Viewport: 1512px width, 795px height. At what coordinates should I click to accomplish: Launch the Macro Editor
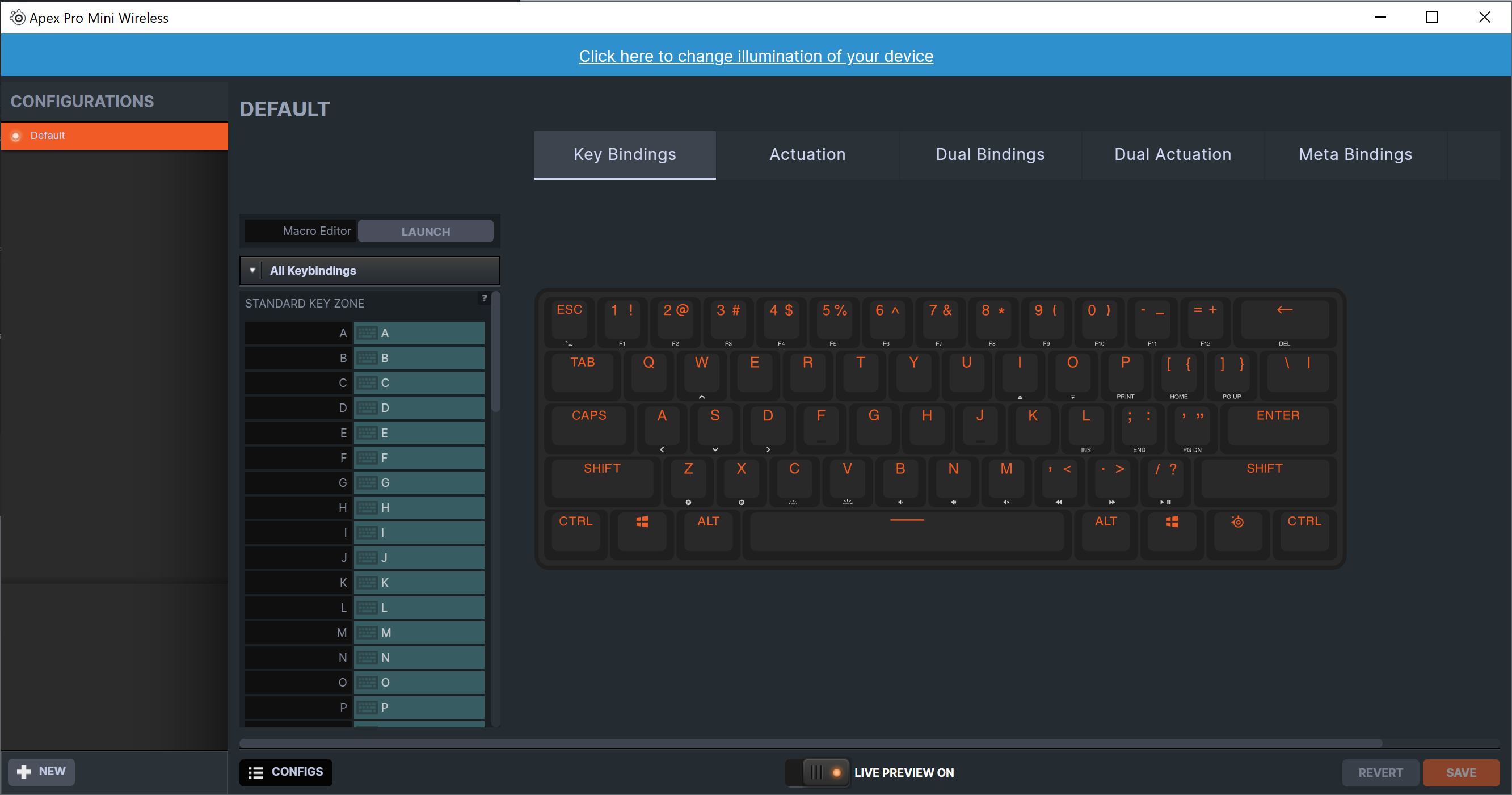tap(426, 232)
